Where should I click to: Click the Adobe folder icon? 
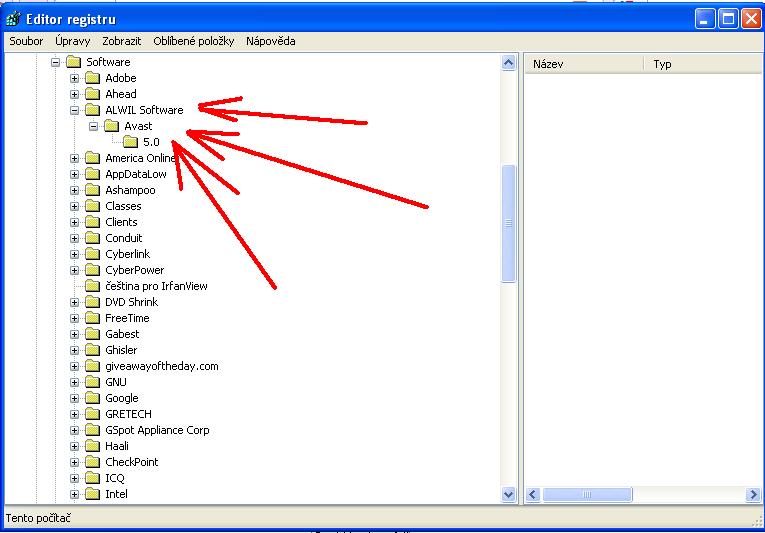click(x=92, y=78)
